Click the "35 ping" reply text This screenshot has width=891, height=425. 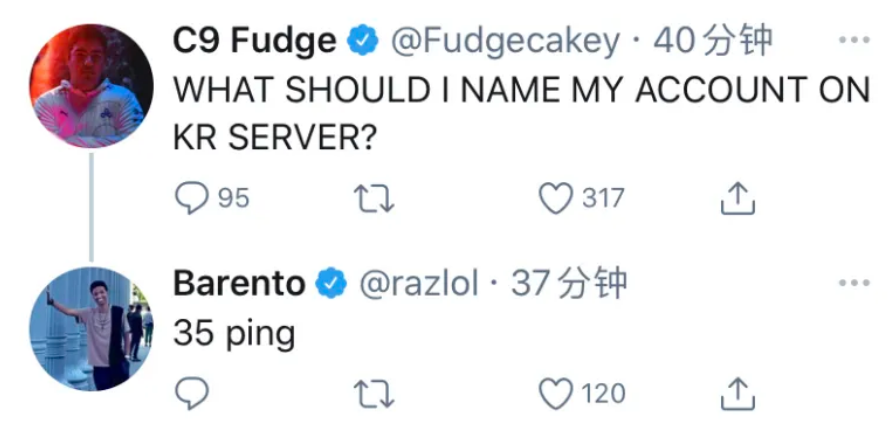tap(234, 332)
